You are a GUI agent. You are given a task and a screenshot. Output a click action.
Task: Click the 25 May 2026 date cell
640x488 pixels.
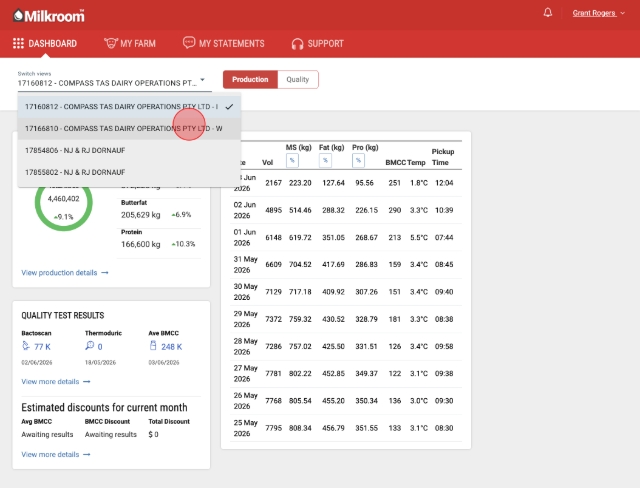(x=245, y=428)
